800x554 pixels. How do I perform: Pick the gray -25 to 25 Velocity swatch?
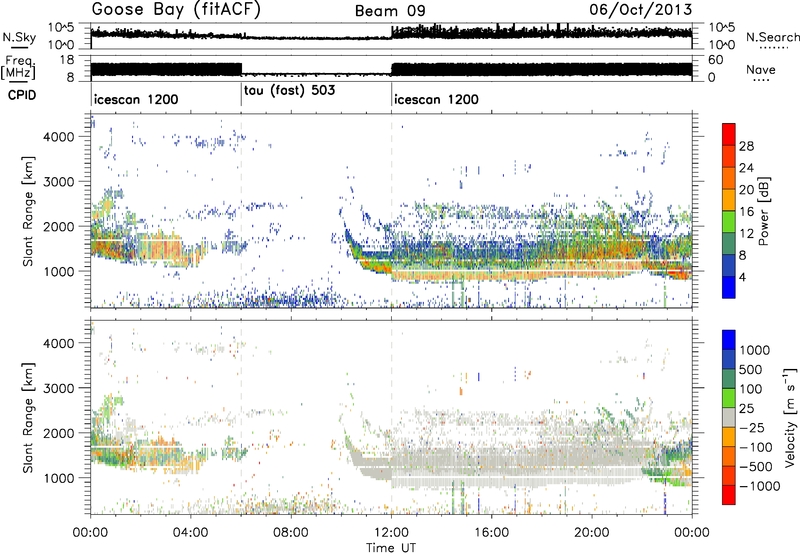(729, 417)
